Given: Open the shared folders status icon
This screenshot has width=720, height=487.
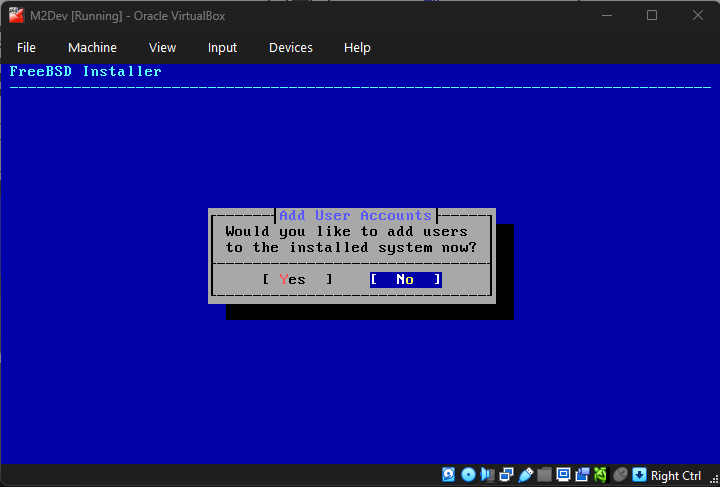Looking at the screenshot, I should pos(544,475).
